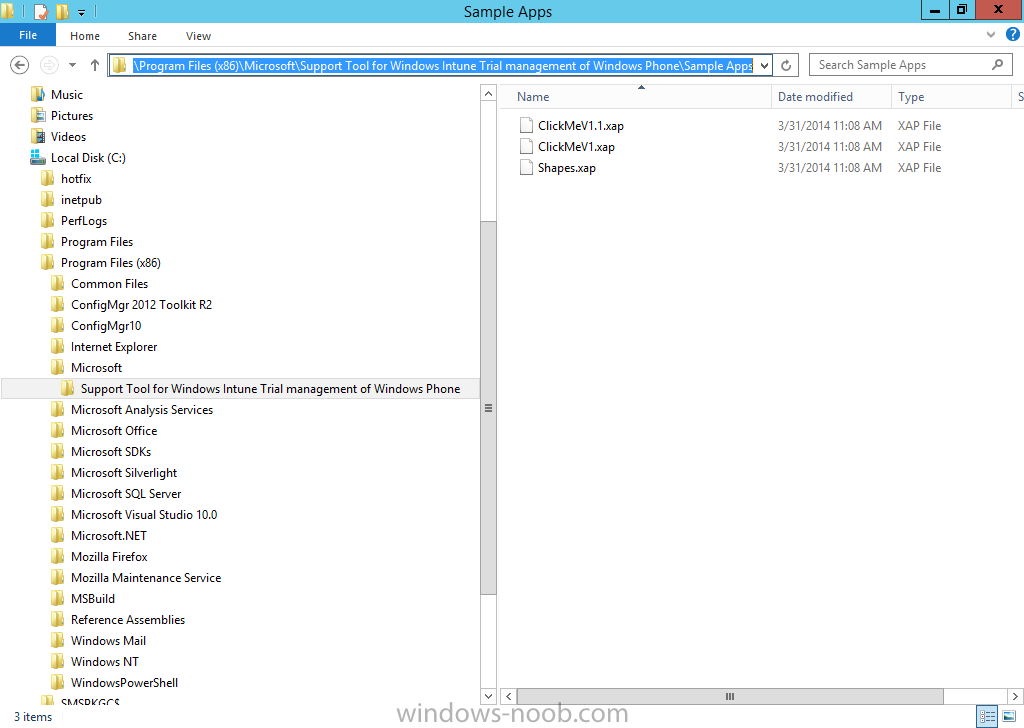Switch to the Home ribbon tab
The width and height of the screenshot is (1024, 728).
(85, 36)
